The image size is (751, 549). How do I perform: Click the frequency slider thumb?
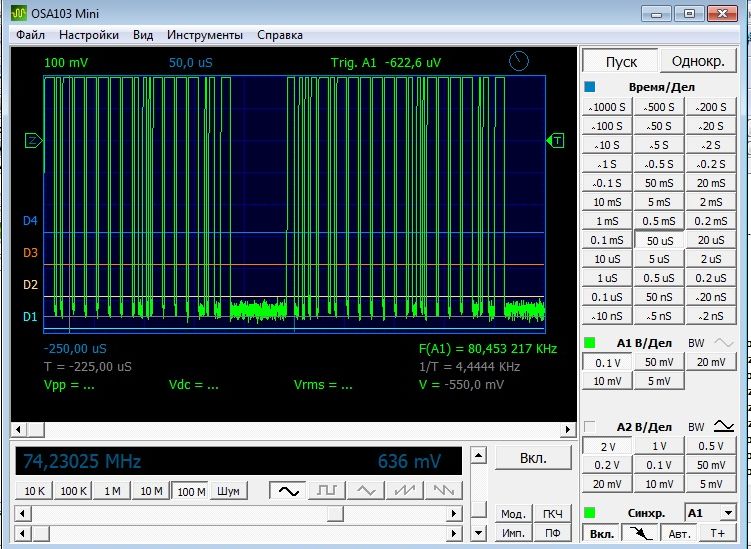coord(335,514)
